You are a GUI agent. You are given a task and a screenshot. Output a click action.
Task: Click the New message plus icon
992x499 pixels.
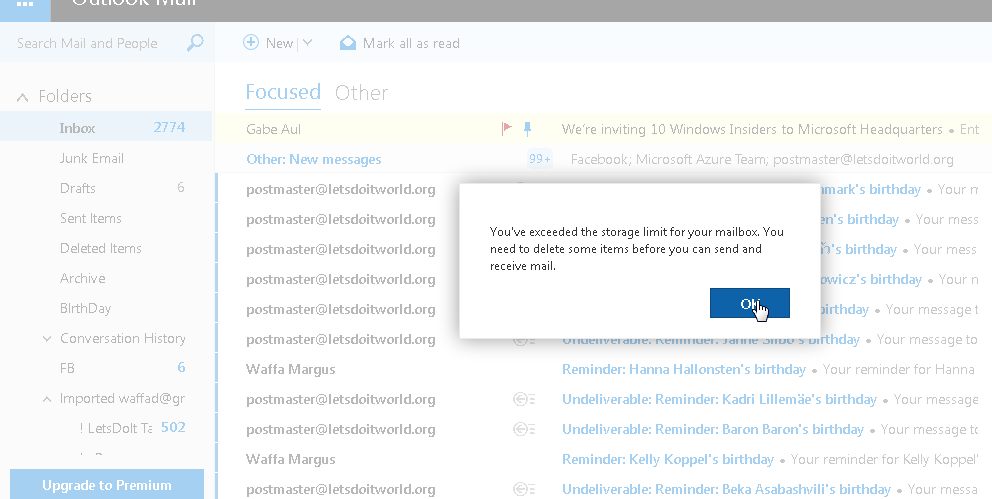tap(251, 43)
